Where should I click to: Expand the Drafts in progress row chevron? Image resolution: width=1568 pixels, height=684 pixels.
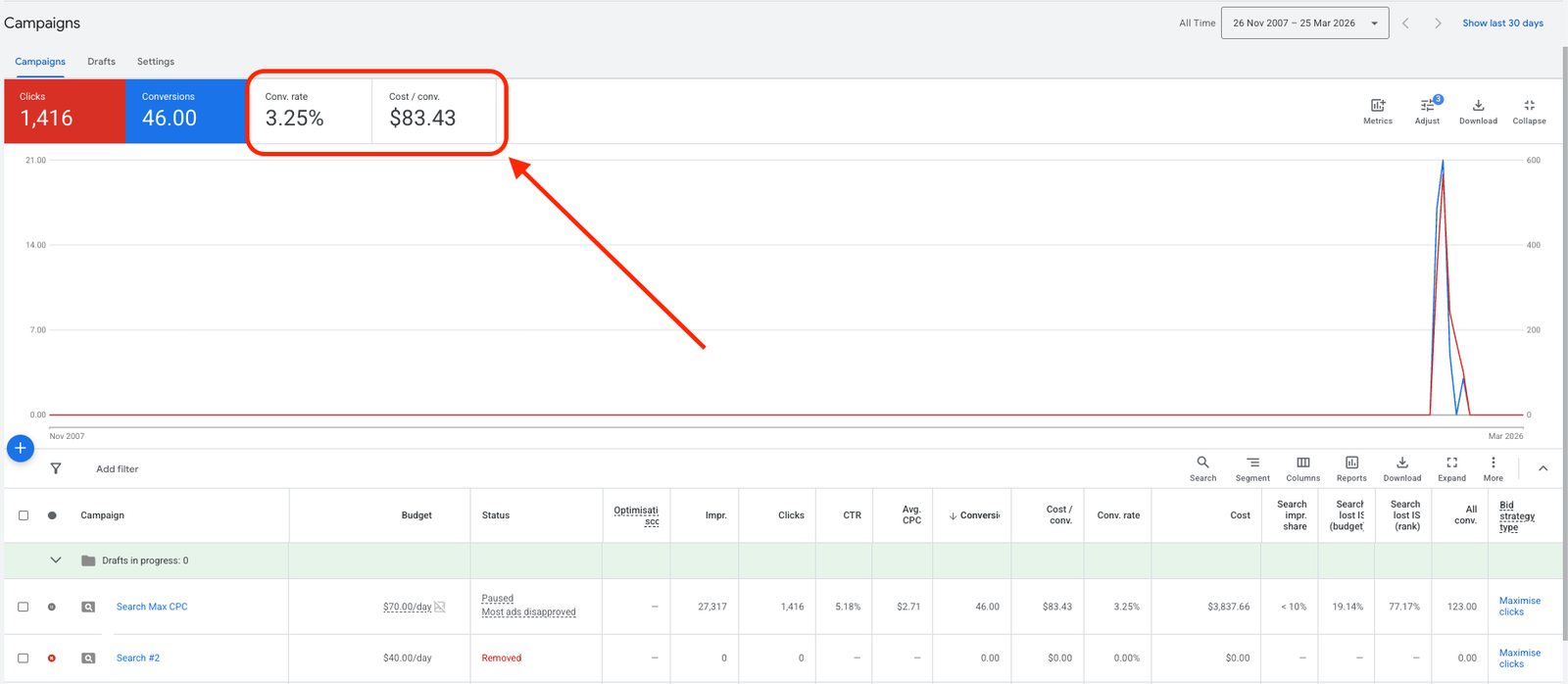[56, 561]
